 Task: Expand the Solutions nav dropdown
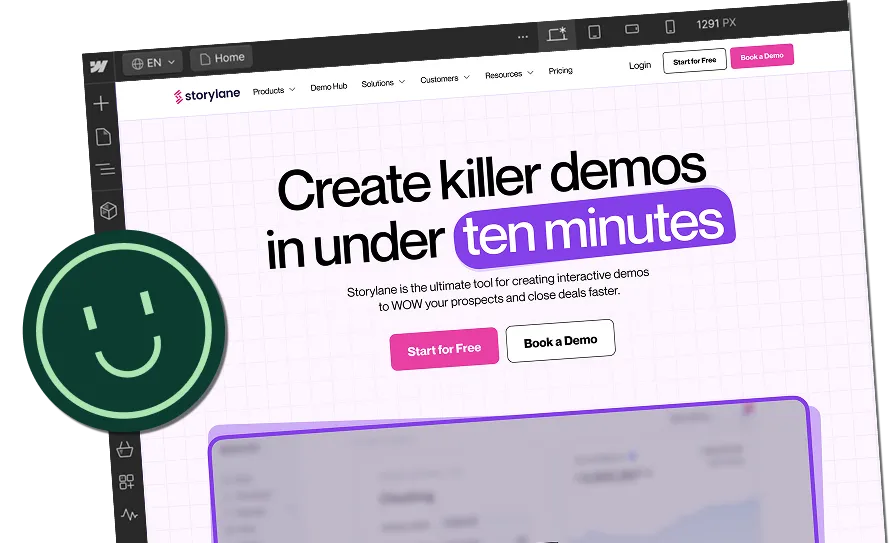tap(383, 83)
